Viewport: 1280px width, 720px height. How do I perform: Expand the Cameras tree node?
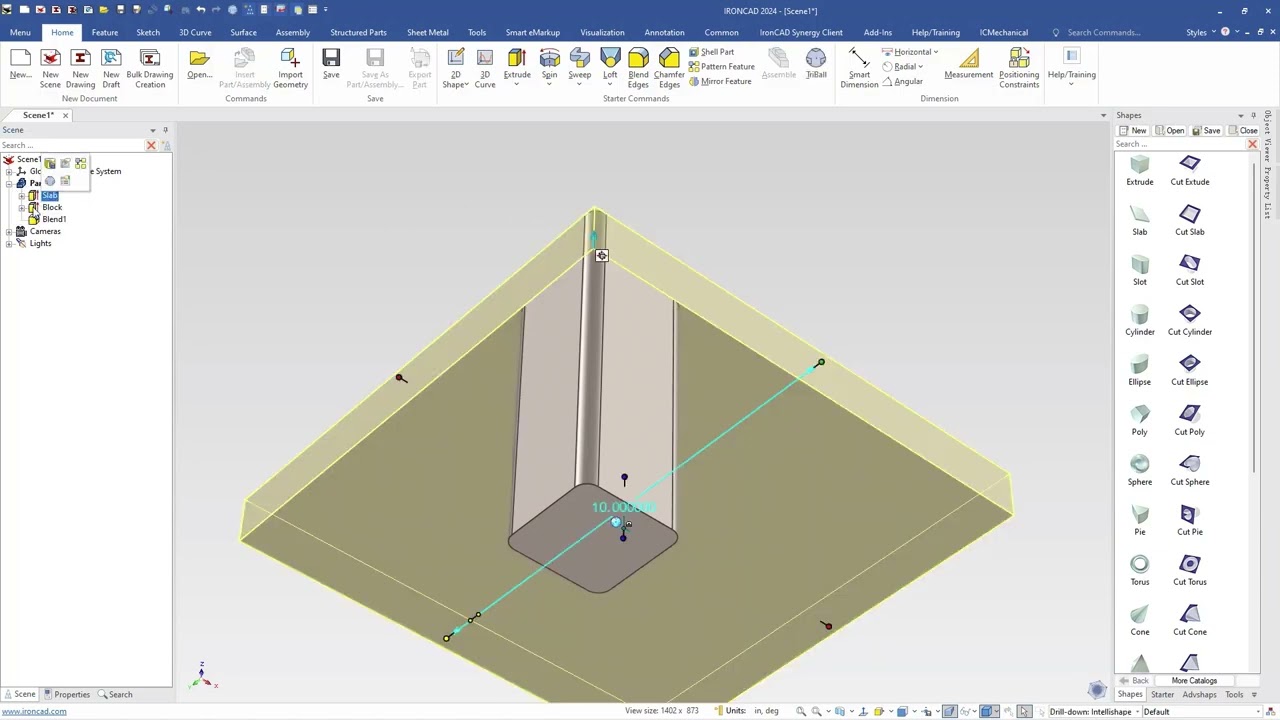(x=9, y=232)
